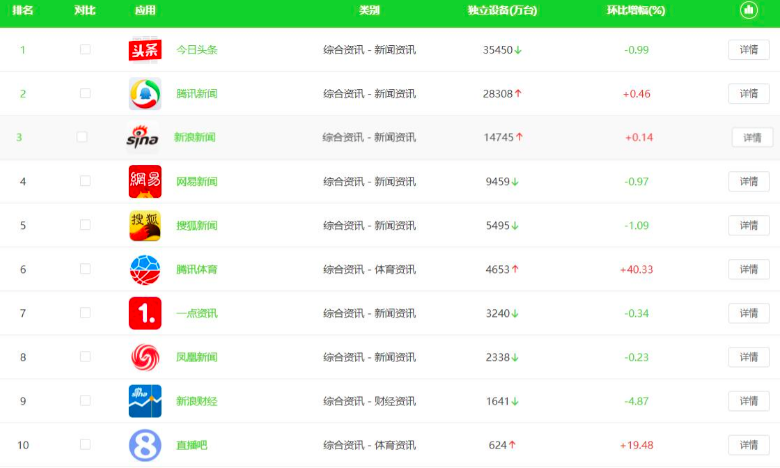Open the 新浪财经 app name link
This screenshot has width=780, height=468.
tap(197, 401)
